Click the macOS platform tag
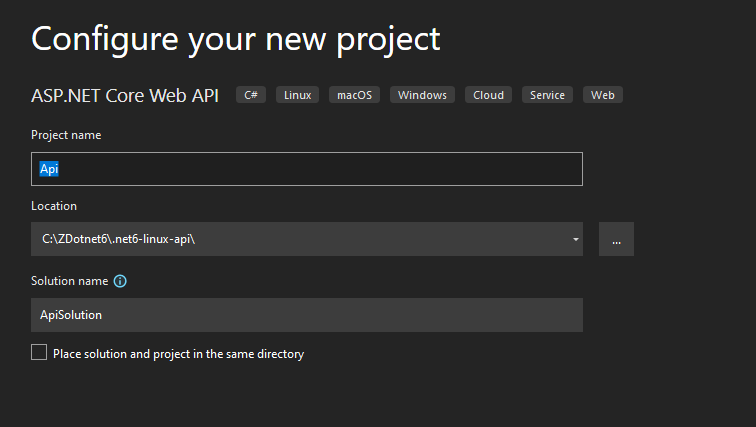 pyautogui.click(x=354, y=95)
